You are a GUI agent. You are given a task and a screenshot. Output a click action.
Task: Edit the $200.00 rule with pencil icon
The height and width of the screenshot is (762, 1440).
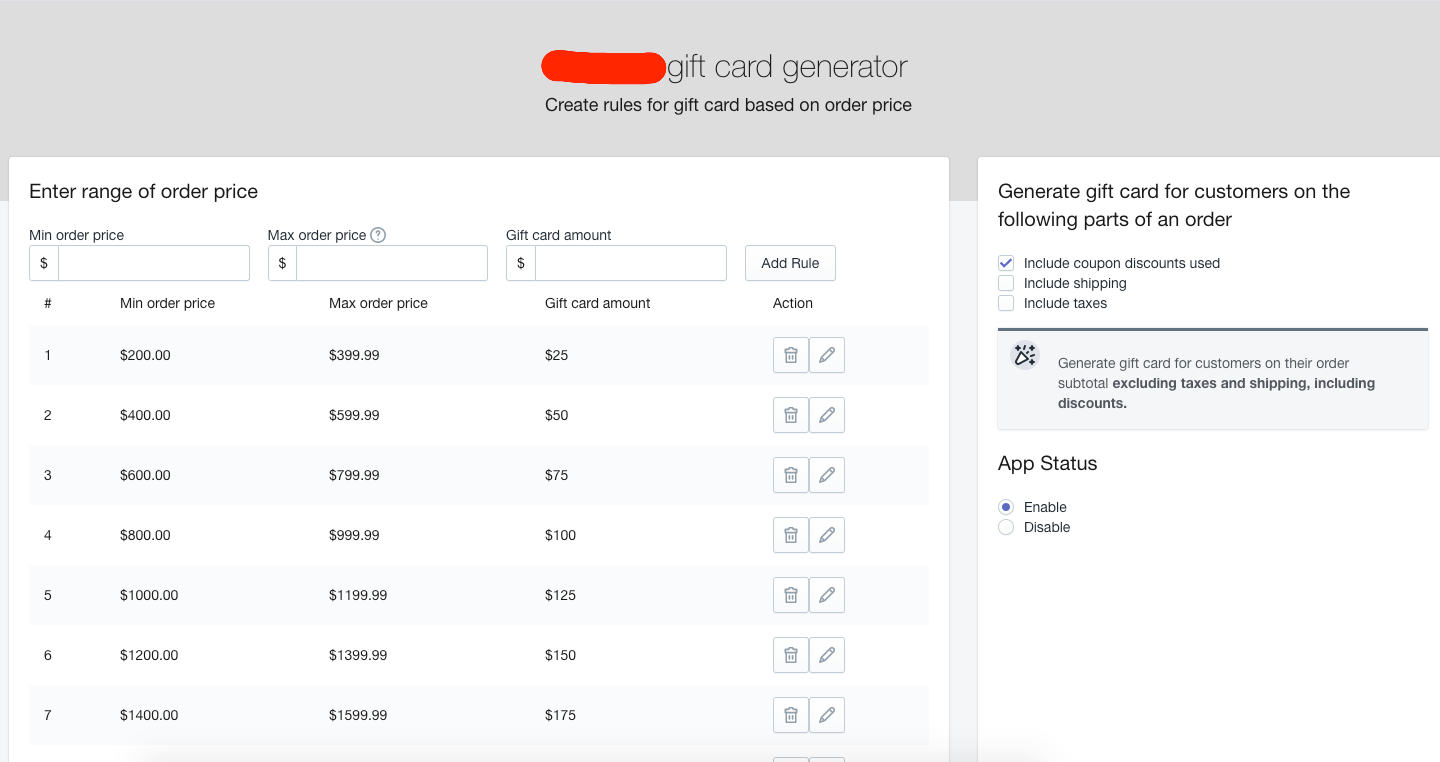pos(827,355)
